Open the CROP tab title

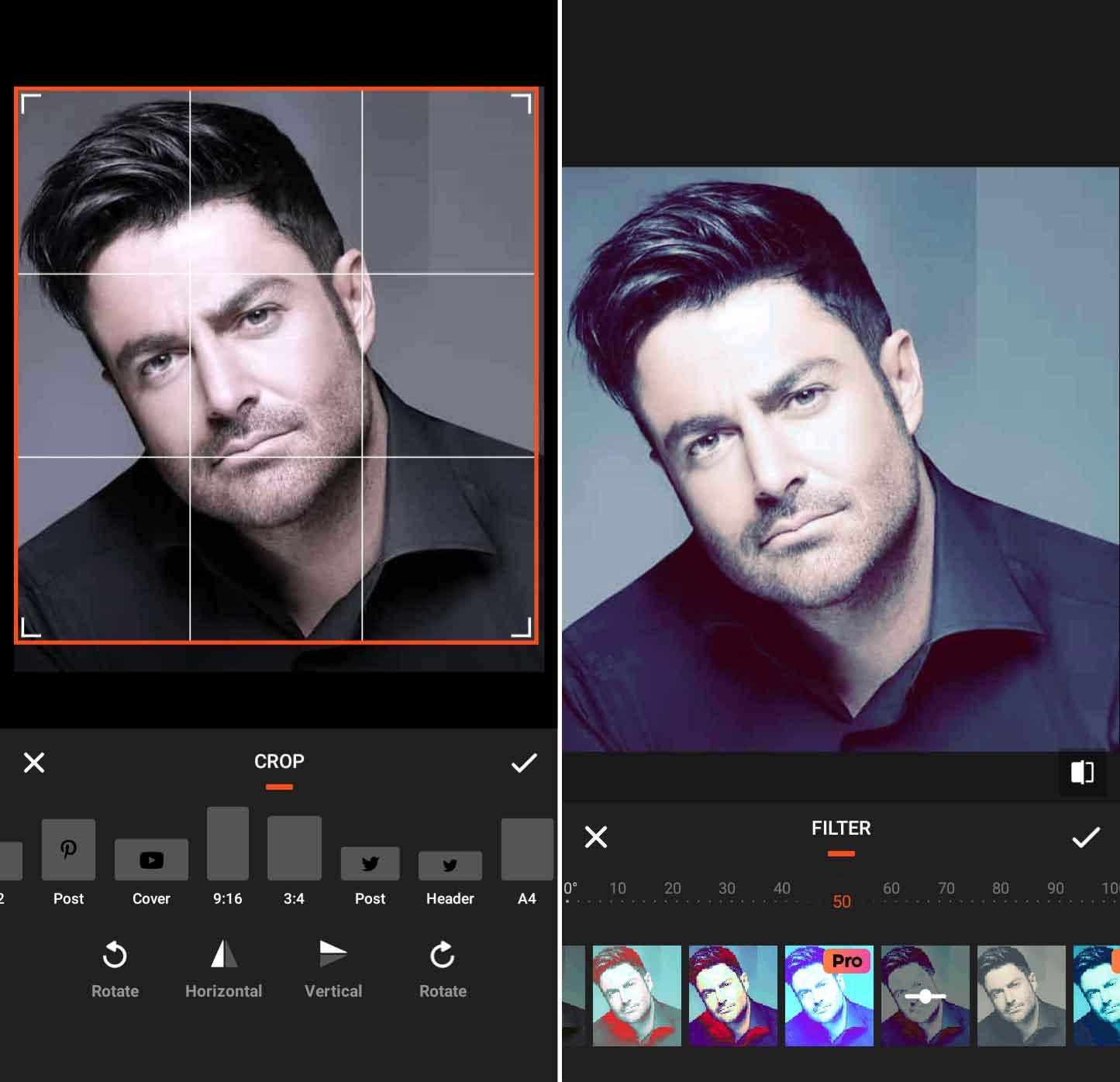coord(279,762)
